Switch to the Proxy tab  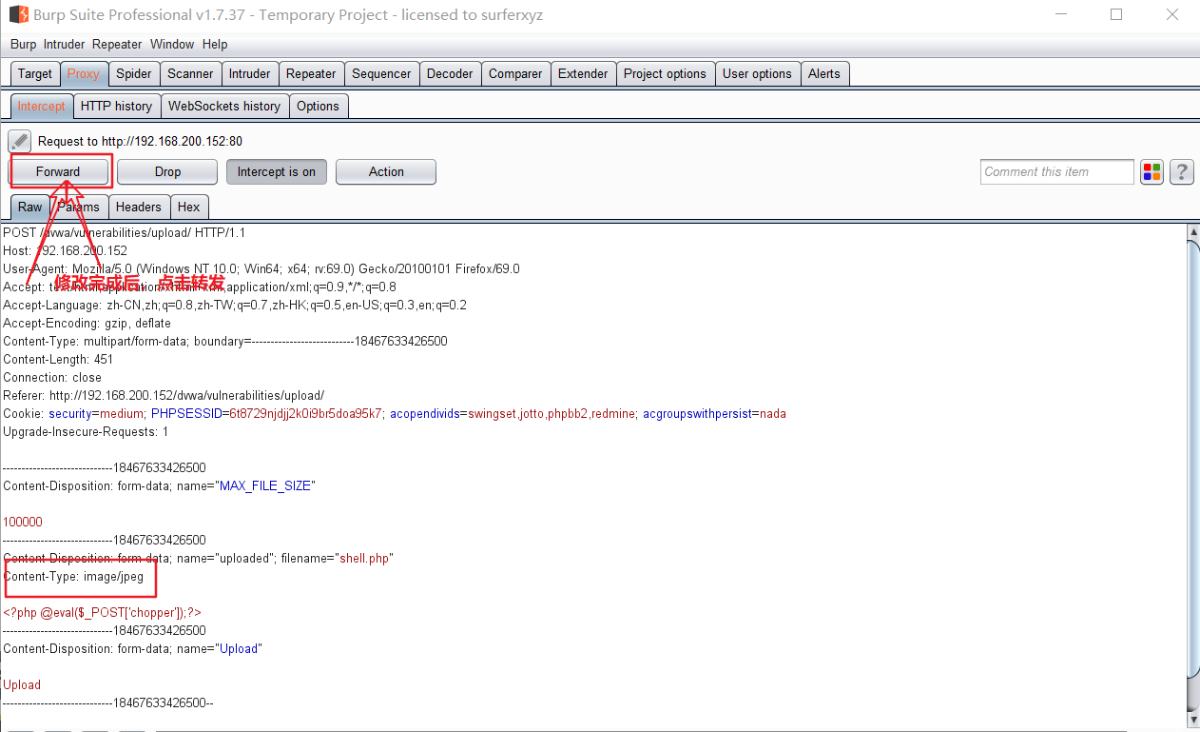click(83, 74)
